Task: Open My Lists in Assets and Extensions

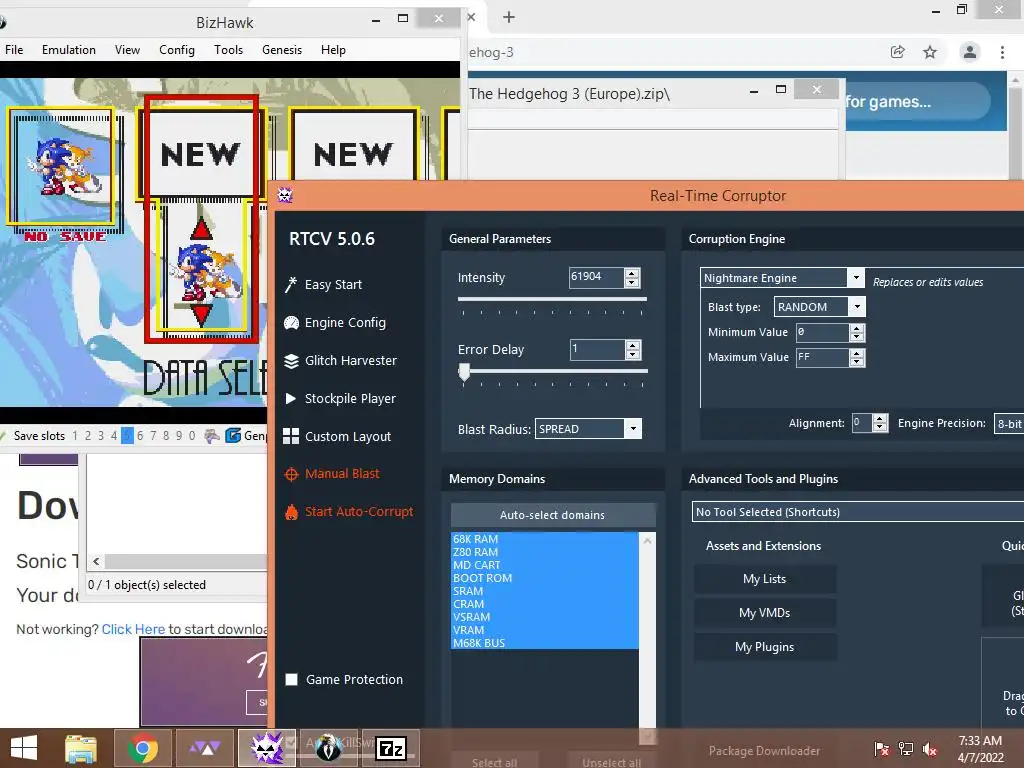Action: [765, 579]
